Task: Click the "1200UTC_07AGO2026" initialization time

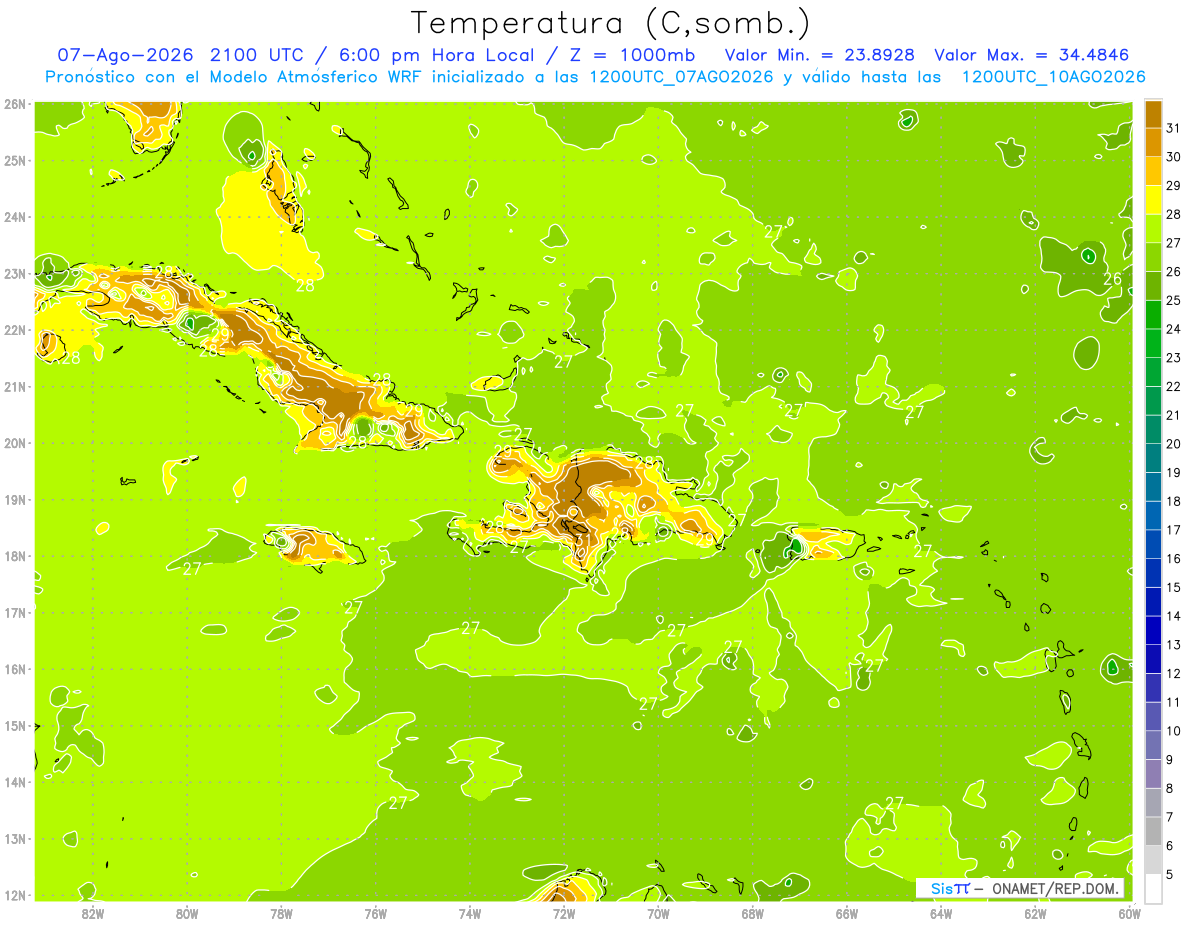Action: click(682, 76)
